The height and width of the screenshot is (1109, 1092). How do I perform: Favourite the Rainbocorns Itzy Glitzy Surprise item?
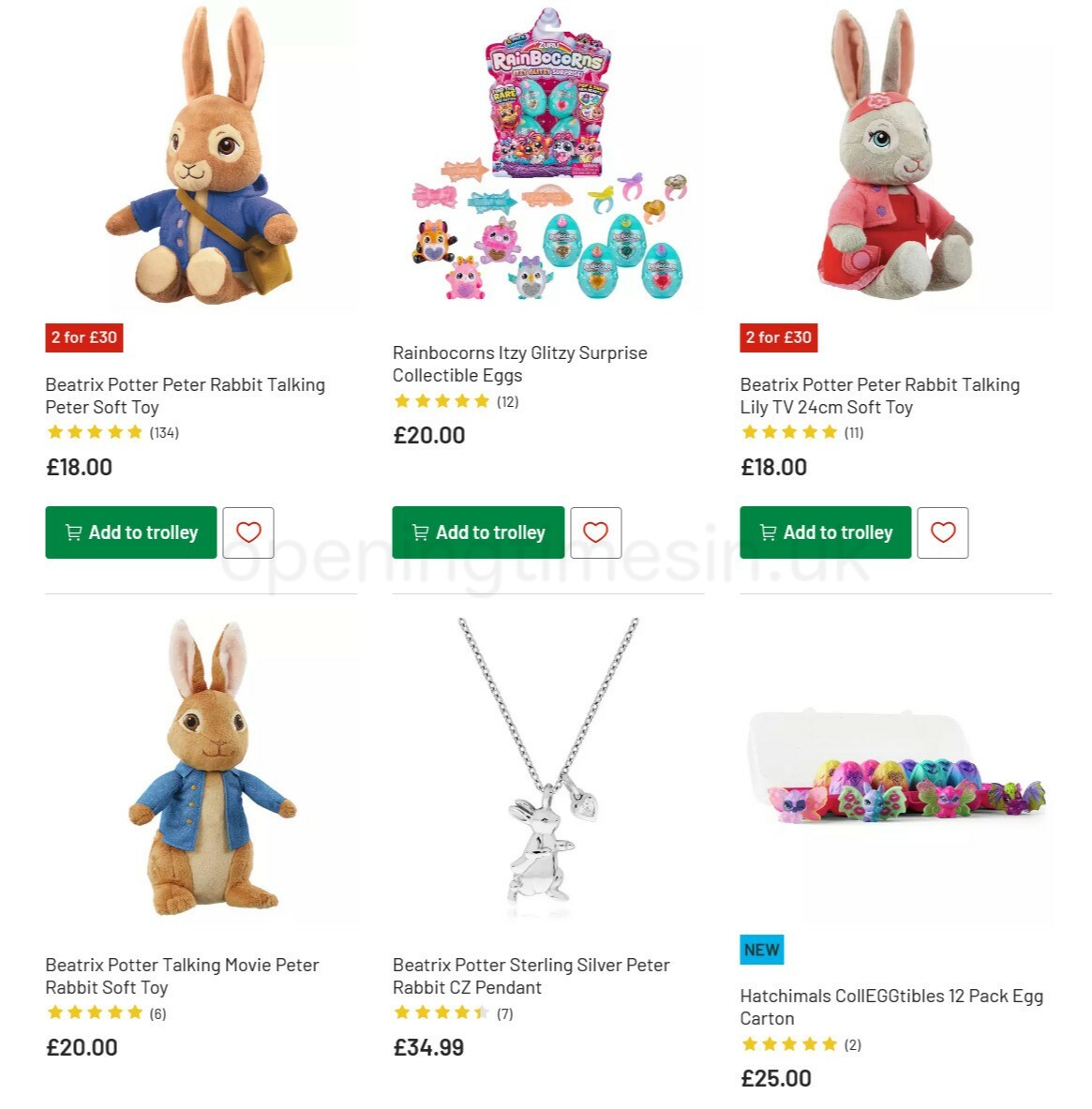click(x=596, y=532)
